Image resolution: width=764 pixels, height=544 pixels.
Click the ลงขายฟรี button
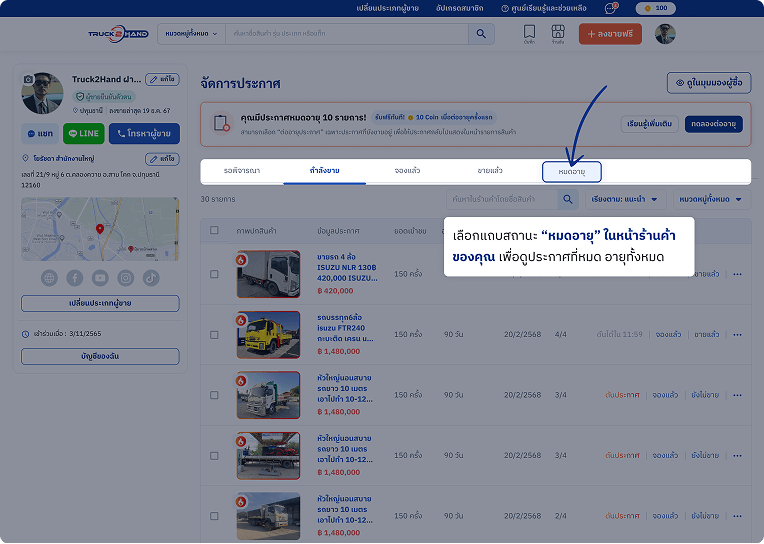[x=612, y=34]
